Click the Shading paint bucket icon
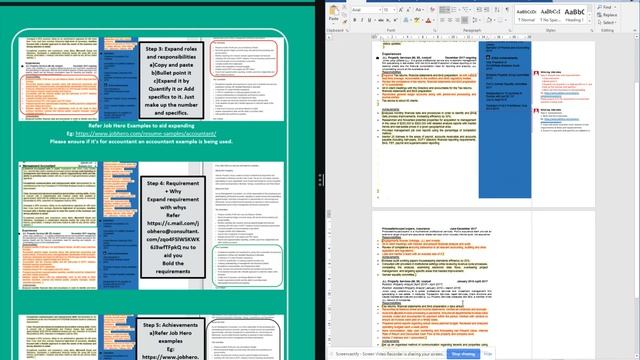The image size is (640, 360). [489, 20]
